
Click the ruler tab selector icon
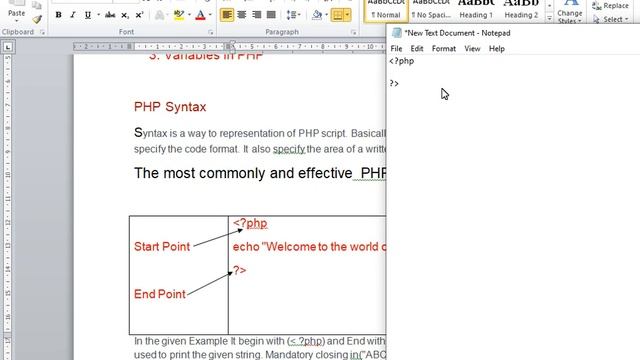(x=8, y=47)
